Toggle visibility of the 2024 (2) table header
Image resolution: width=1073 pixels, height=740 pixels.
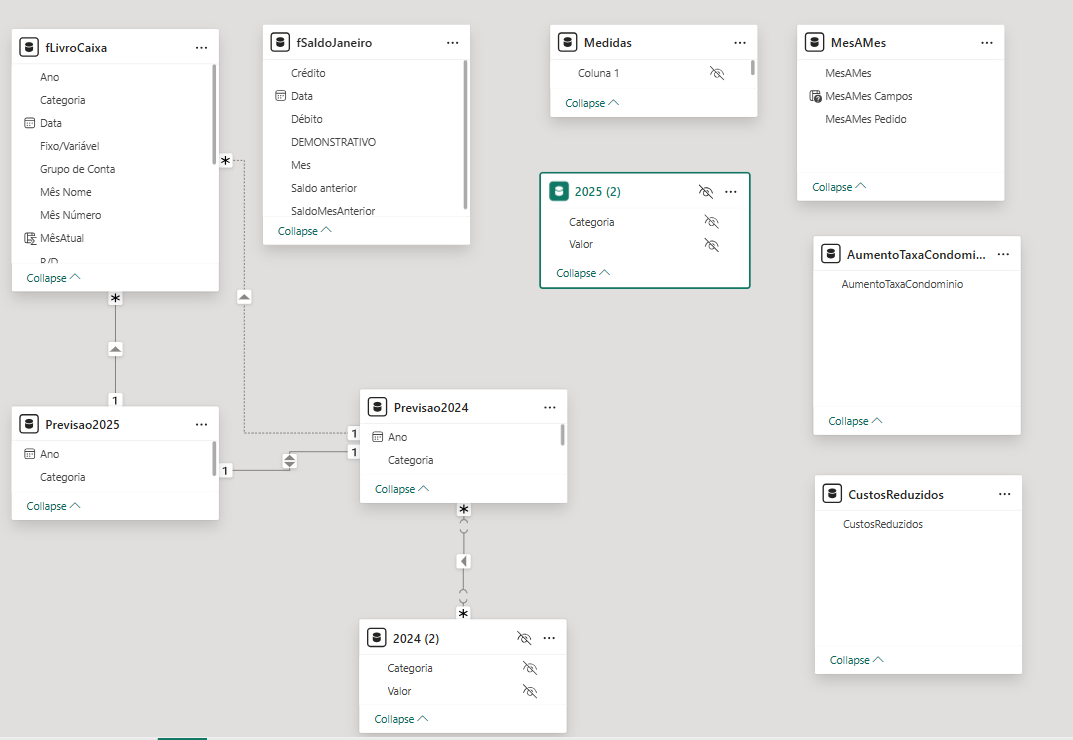tap(524, 638)
